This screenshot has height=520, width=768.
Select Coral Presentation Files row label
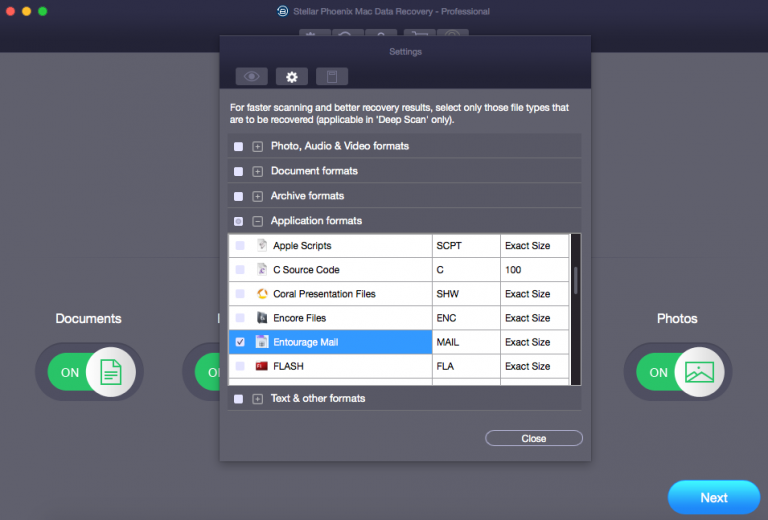point(324,294)
